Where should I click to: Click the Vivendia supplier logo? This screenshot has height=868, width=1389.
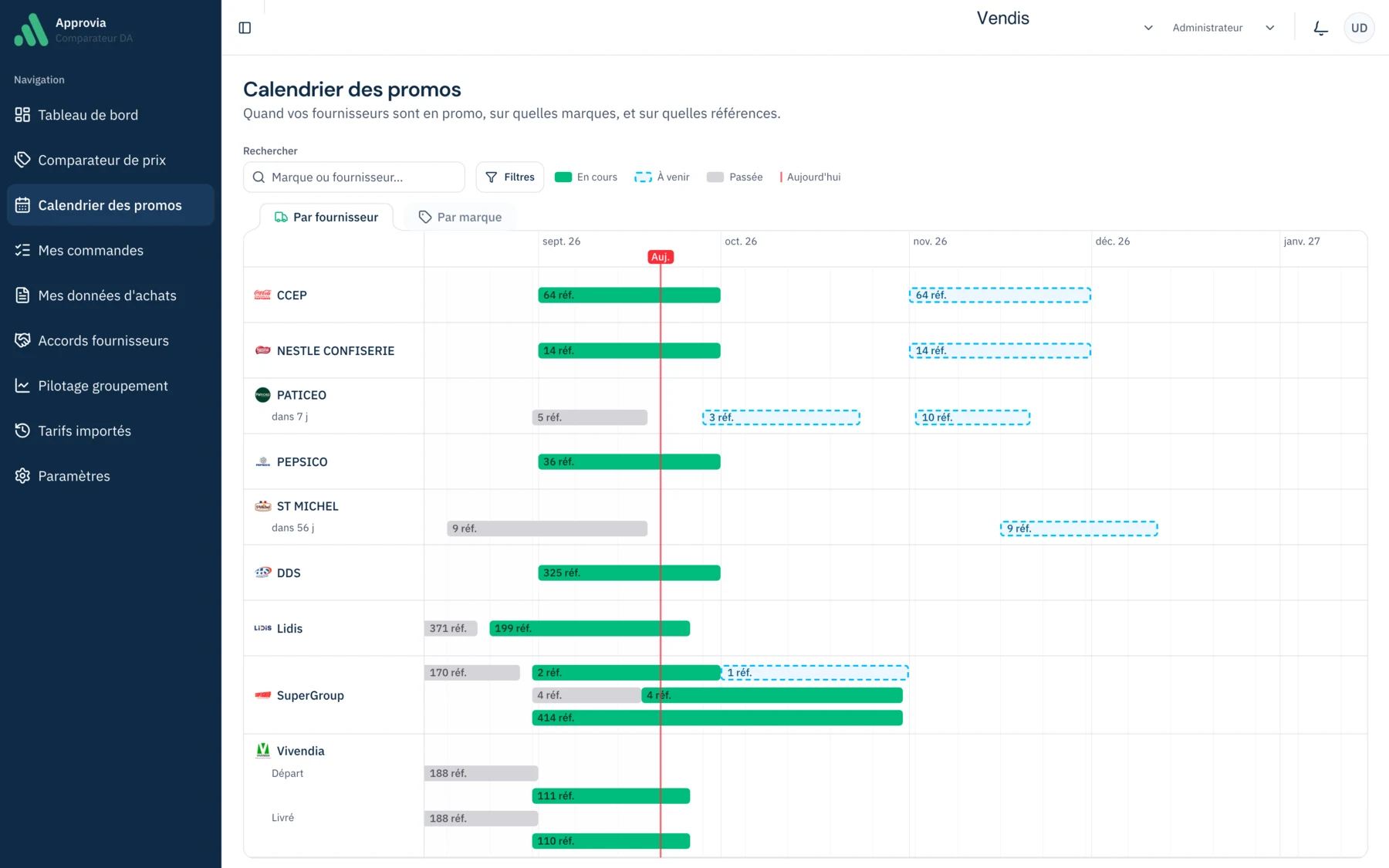click(x=262, y=751)
